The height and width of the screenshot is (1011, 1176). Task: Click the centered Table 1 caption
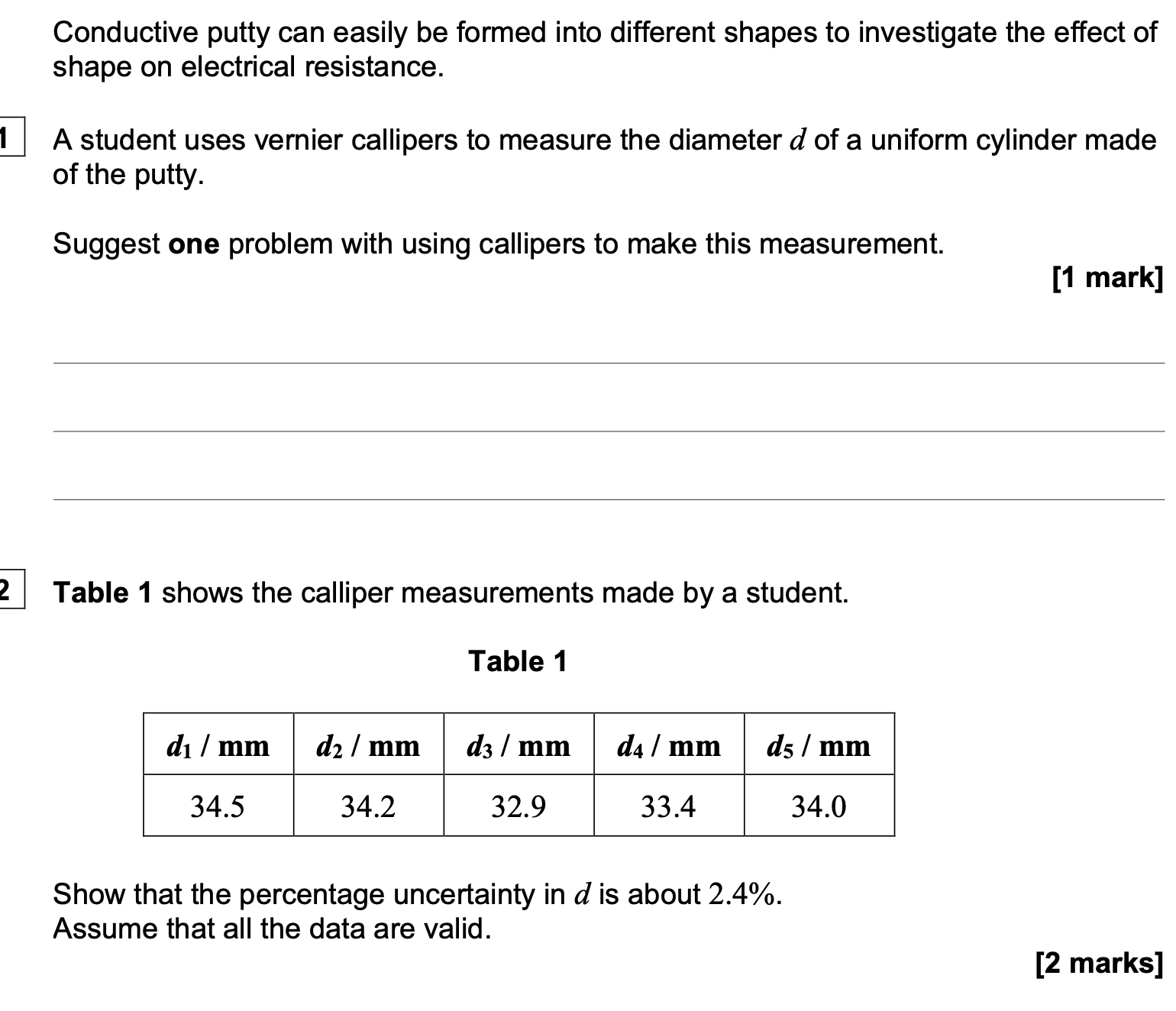(518, 661)
